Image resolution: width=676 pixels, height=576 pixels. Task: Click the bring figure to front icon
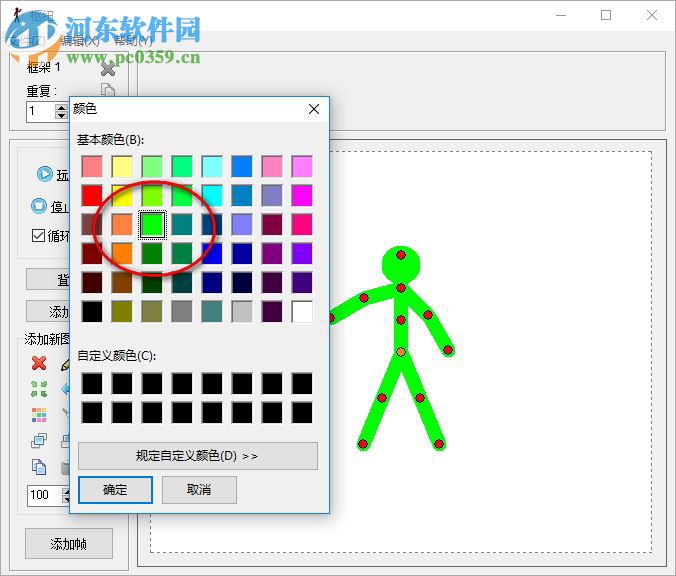click(x=39, y=441)
